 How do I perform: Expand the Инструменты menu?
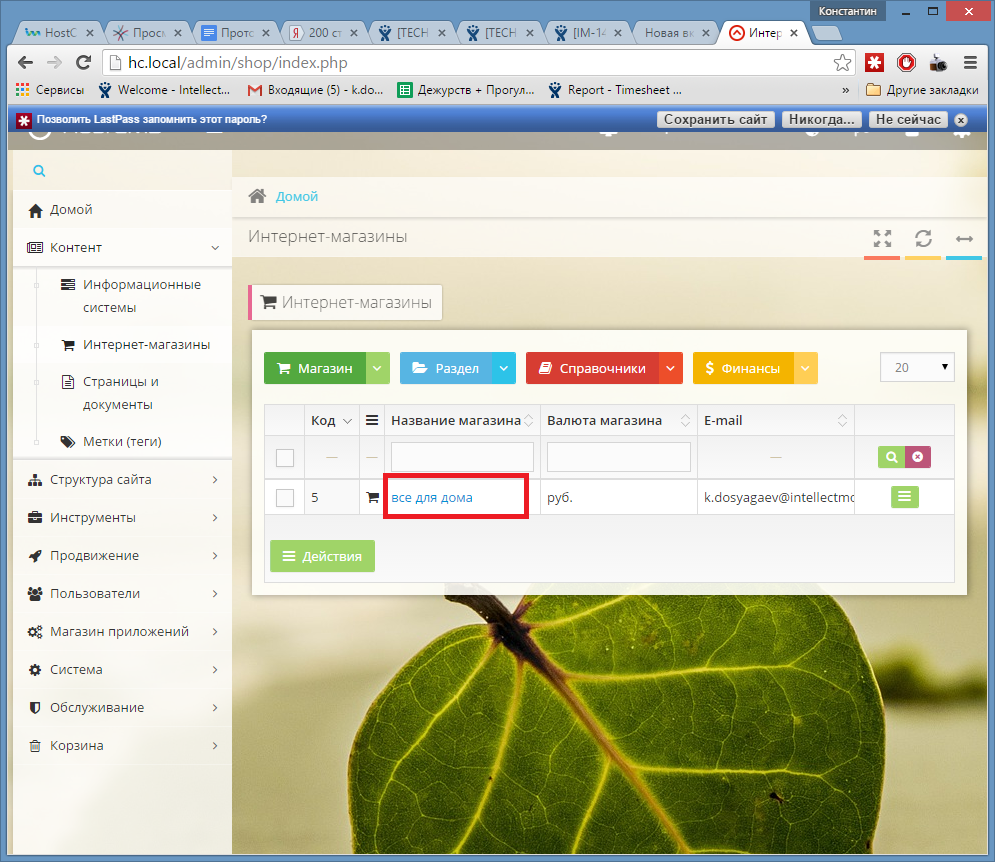coord(122,518)
